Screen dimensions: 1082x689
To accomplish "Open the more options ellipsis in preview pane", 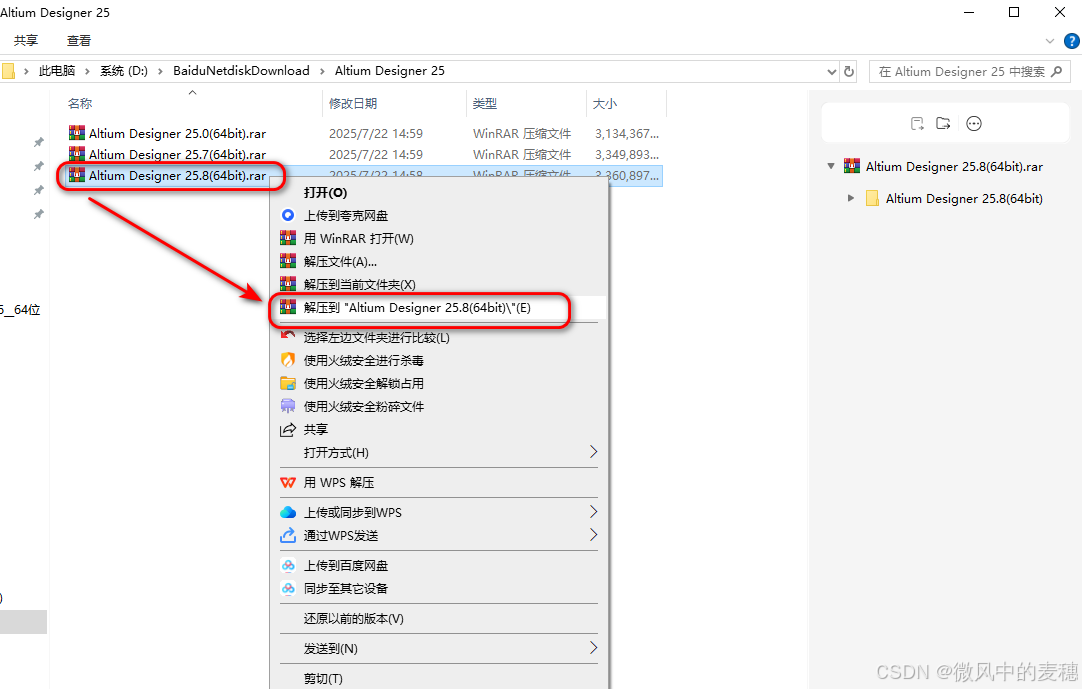I will click(974, 124).
